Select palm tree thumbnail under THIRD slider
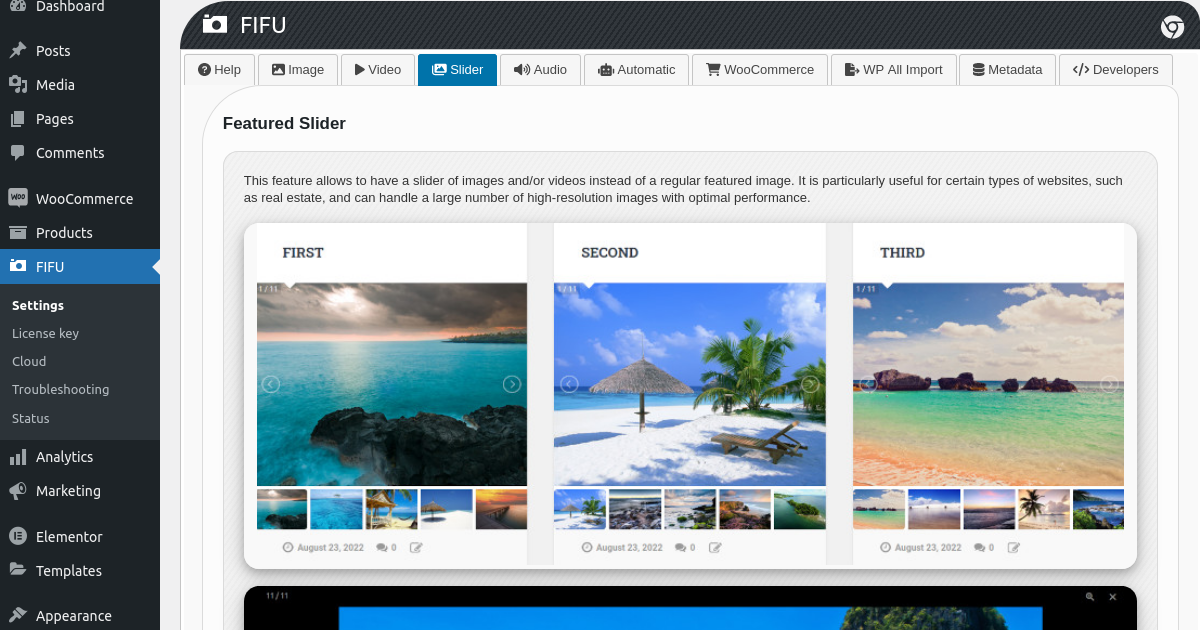1200x630 pixels. (1044, 509)
